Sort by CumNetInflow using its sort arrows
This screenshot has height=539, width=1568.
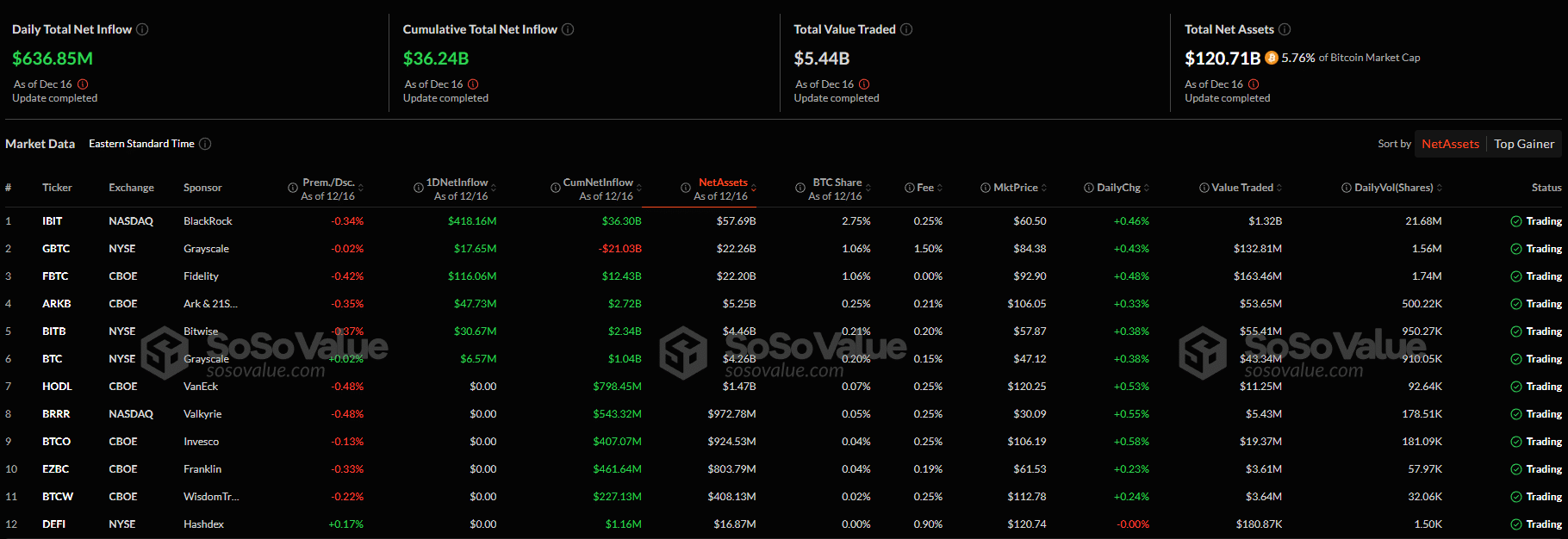[x=639, y=188]
